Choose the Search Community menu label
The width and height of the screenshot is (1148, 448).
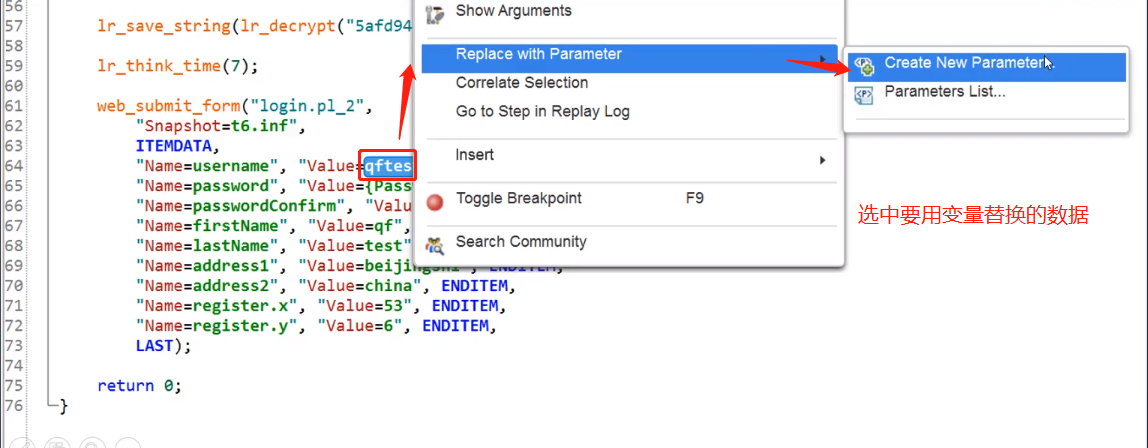(x=521, y=241)
